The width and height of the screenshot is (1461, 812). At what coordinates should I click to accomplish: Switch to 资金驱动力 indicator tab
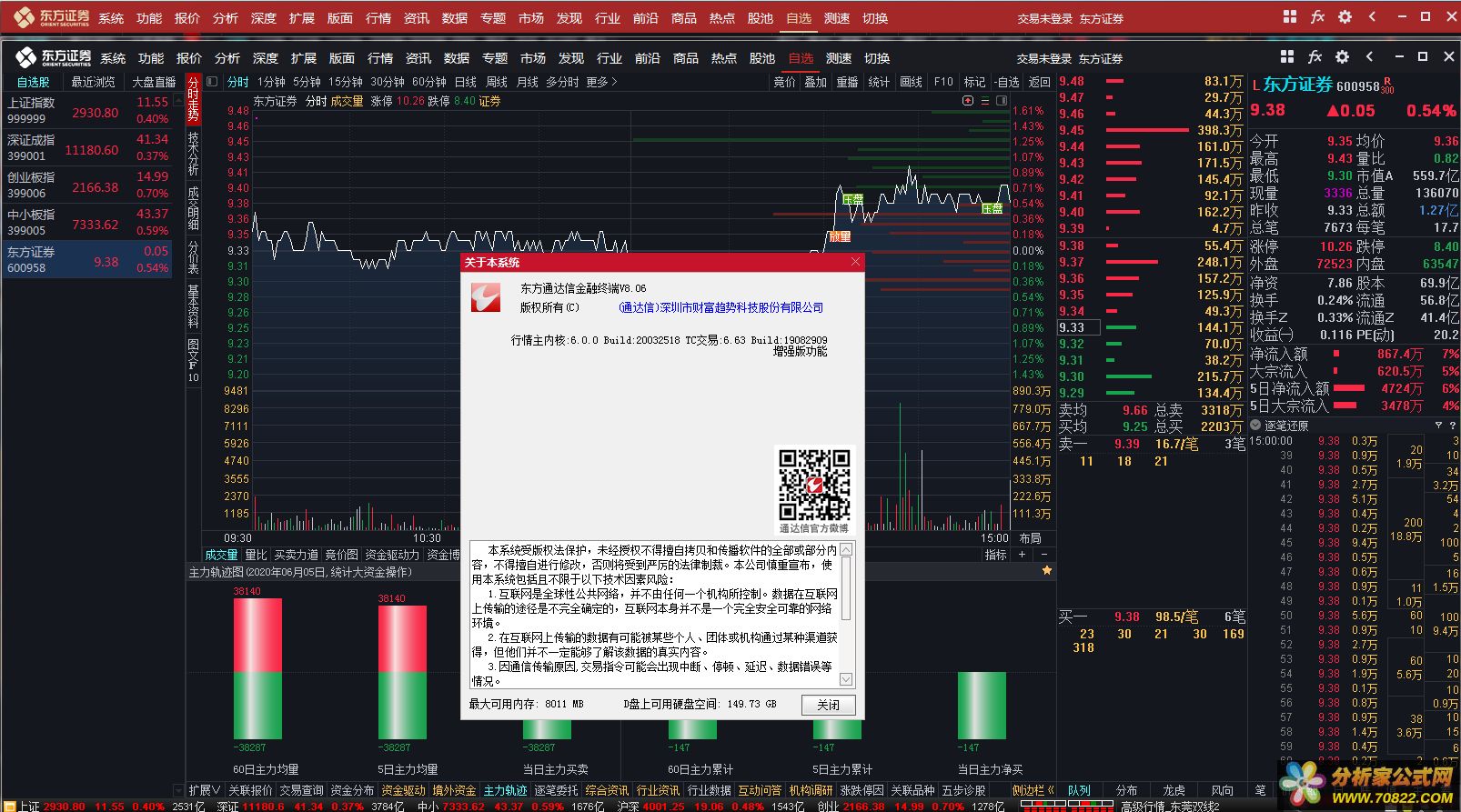(392, 555)
